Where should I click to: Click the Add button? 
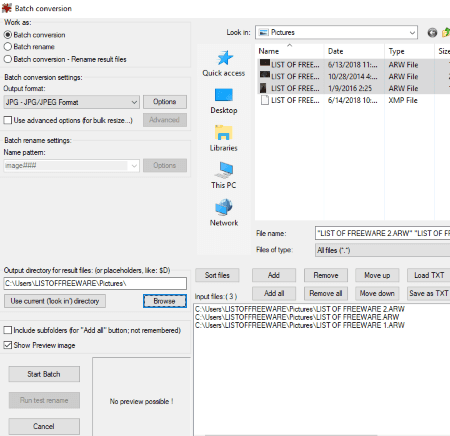[x=274, y=275]
